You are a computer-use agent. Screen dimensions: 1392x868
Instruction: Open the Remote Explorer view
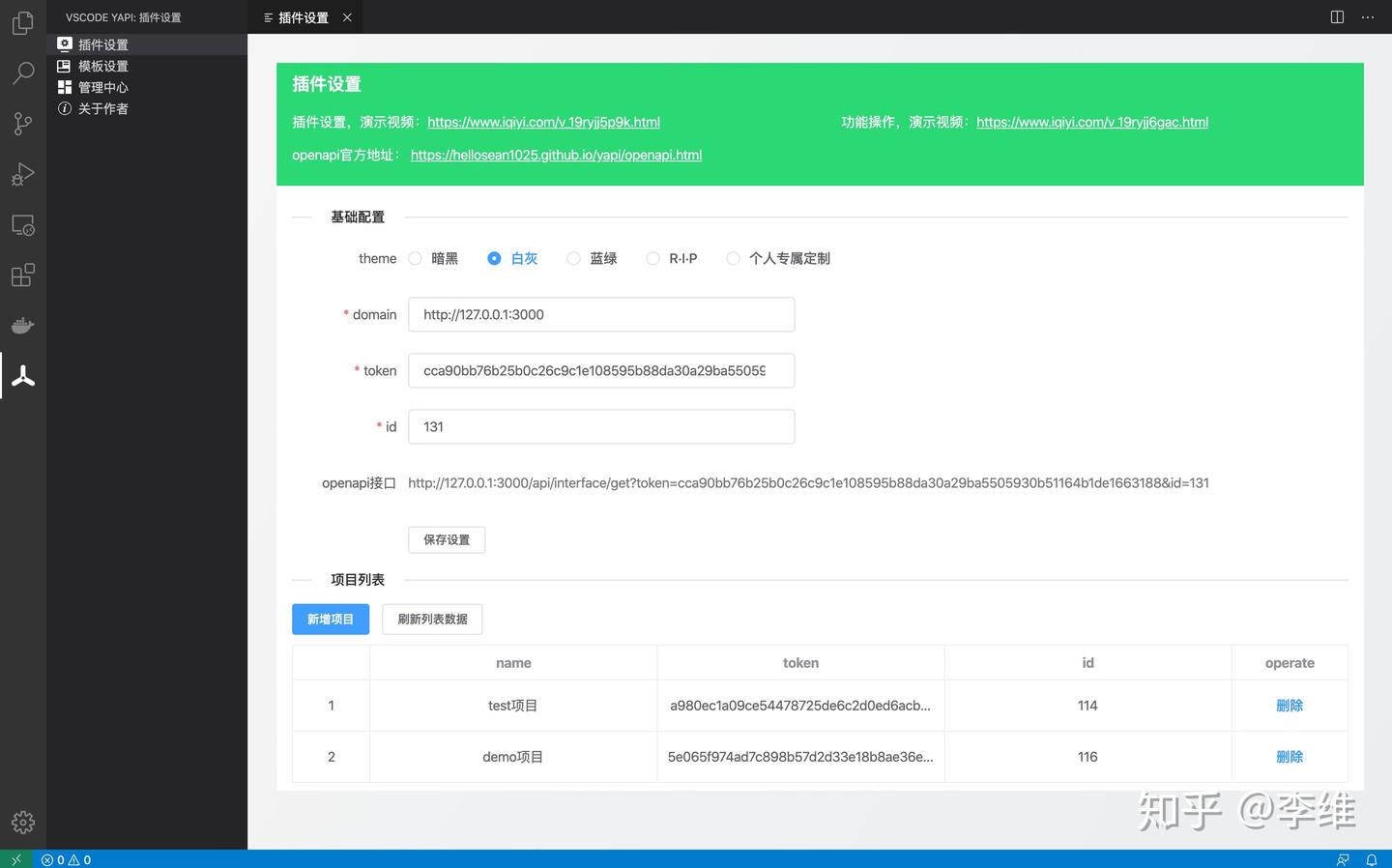coord(22,224)
